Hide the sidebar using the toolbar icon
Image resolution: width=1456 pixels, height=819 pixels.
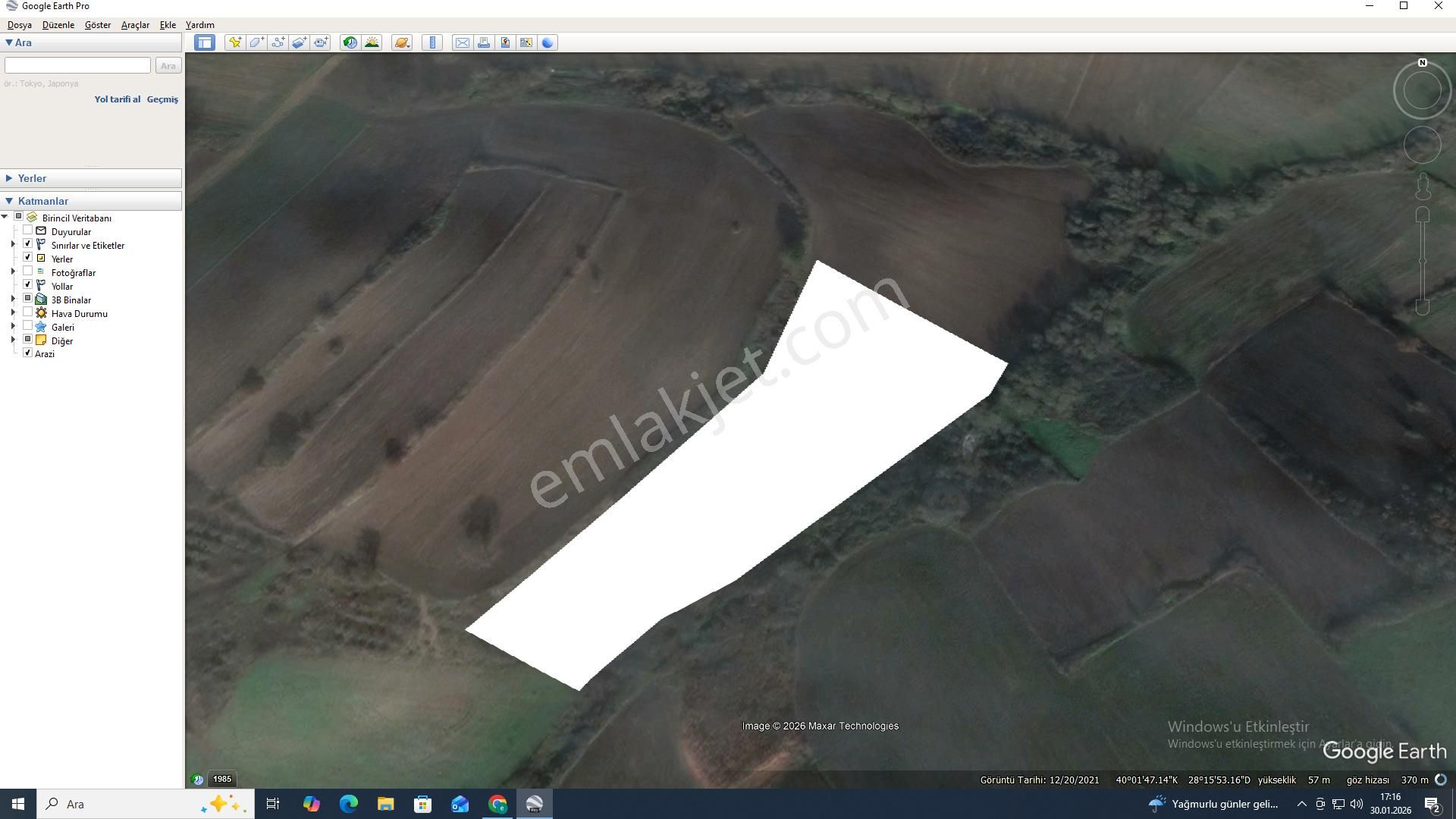point(205,42)
